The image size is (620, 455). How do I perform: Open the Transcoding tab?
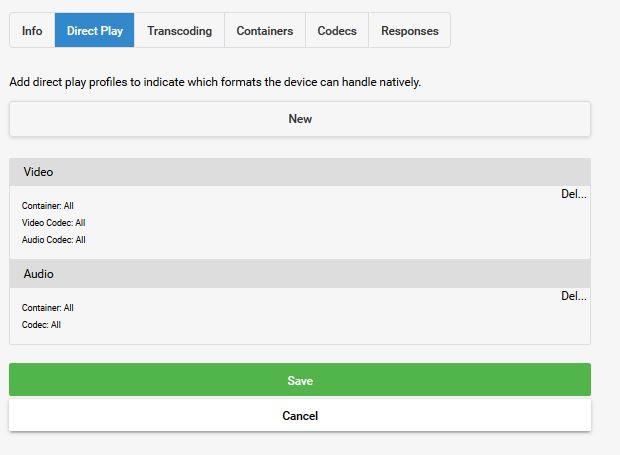tap(179, 31)
